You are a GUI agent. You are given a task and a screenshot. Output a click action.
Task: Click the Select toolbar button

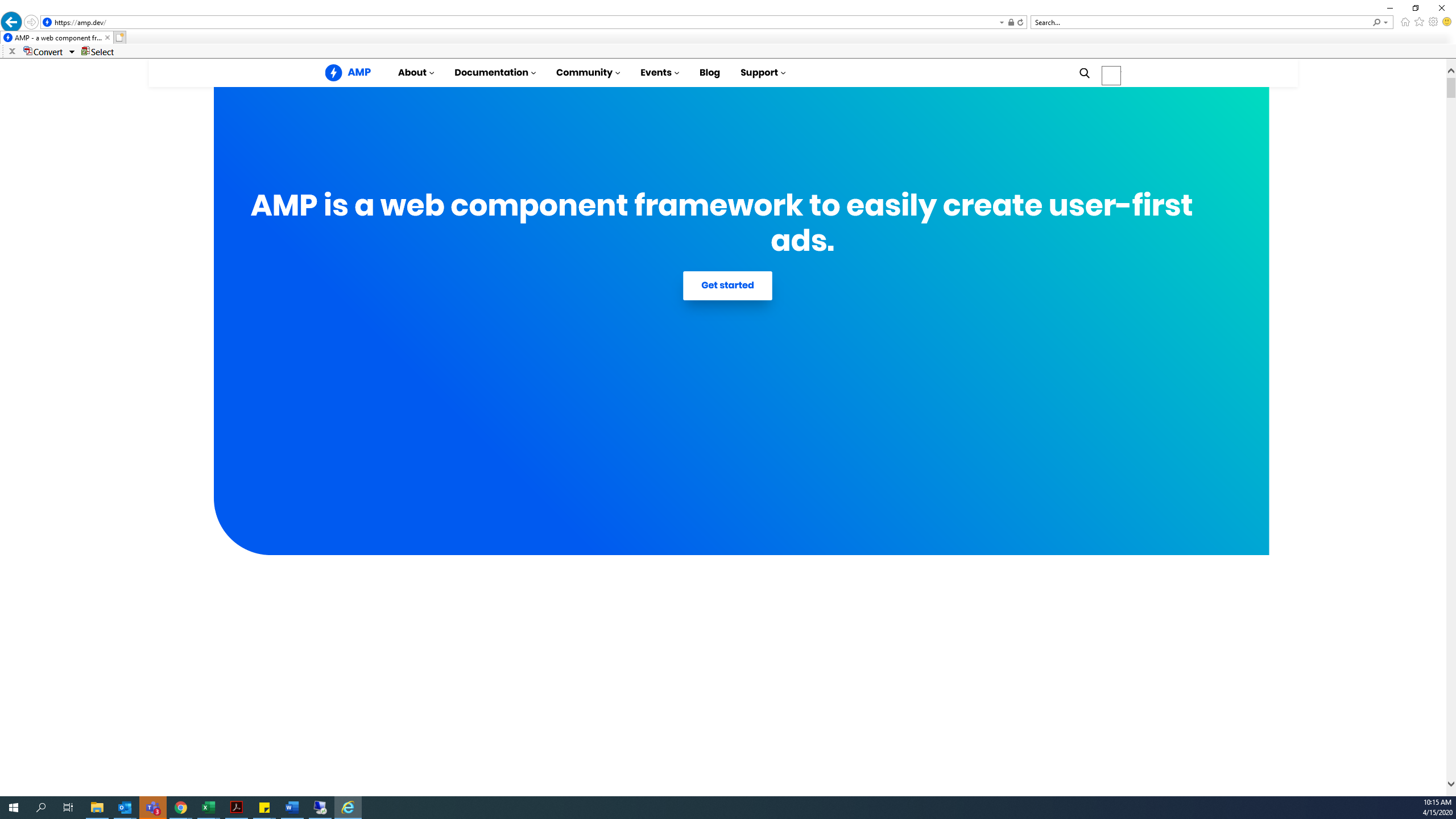[x=98, y=52]
